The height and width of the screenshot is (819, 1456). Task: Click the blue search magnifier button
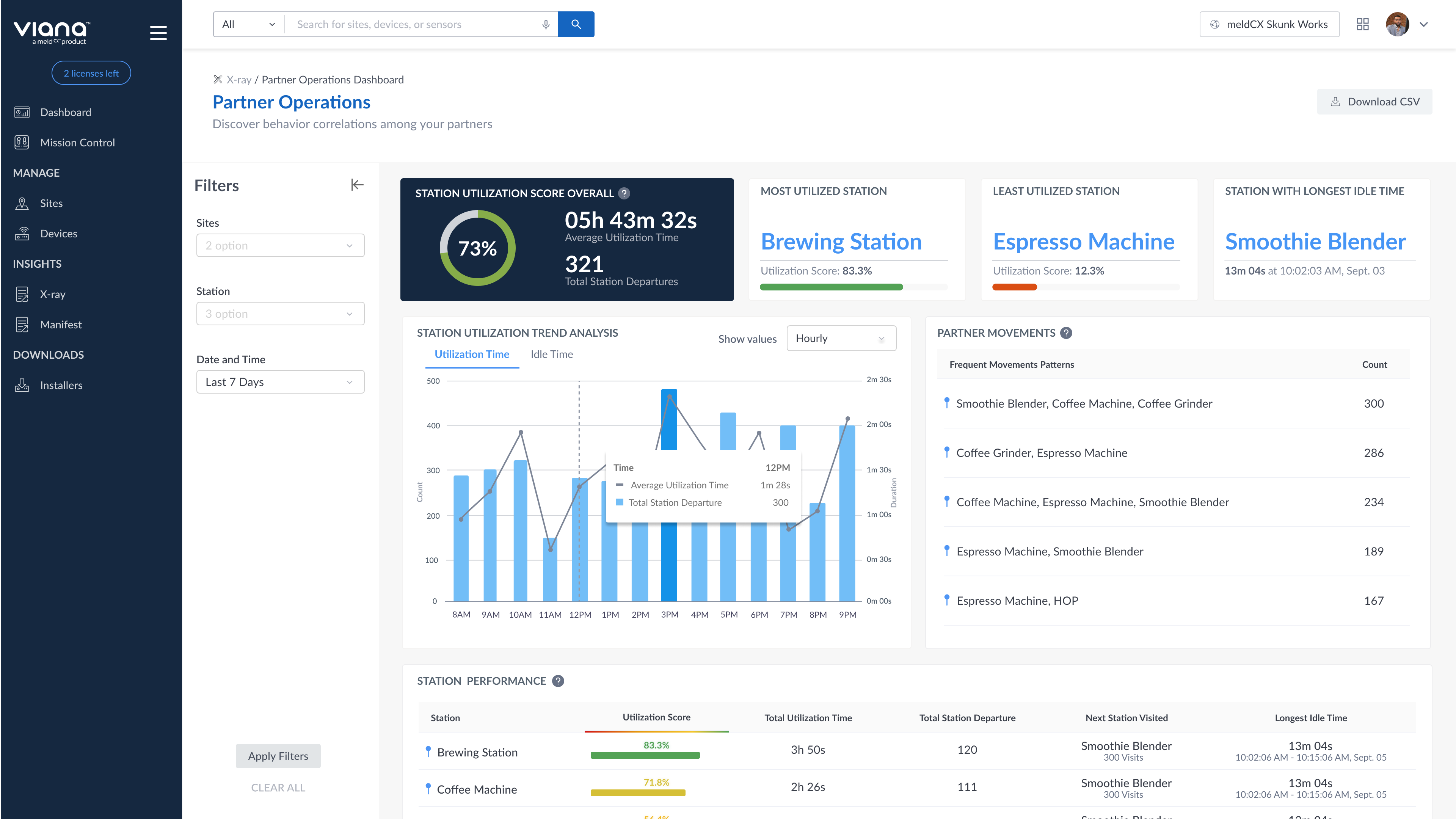(x=576, y=24)
